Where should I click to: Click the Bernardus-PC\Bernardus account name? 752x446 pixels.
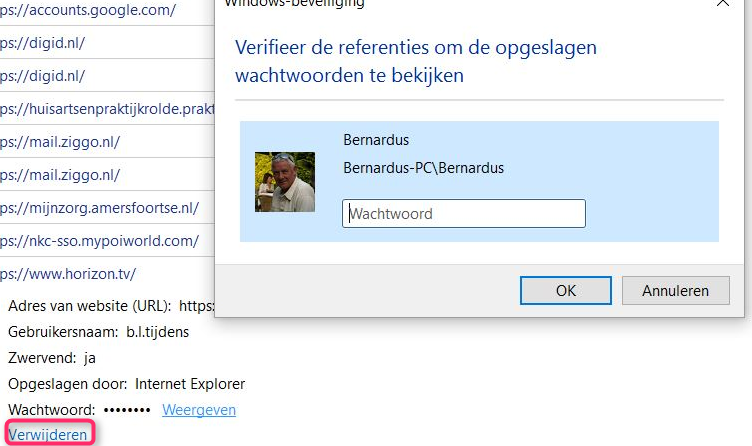423,168
